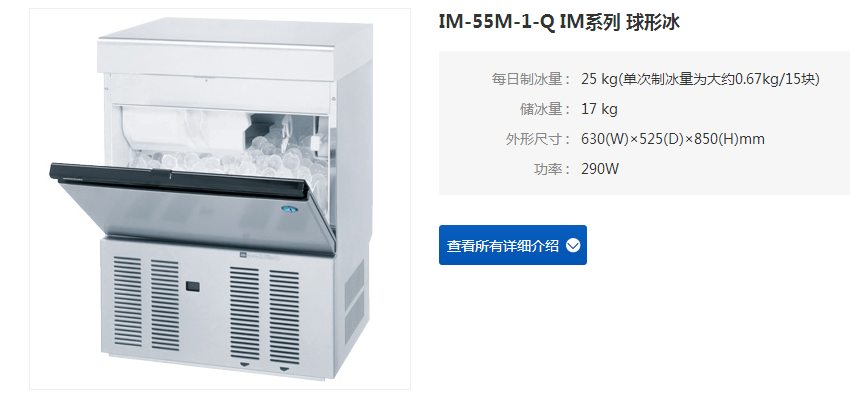Click the rightmost front ventilation grille

[284, 315]
